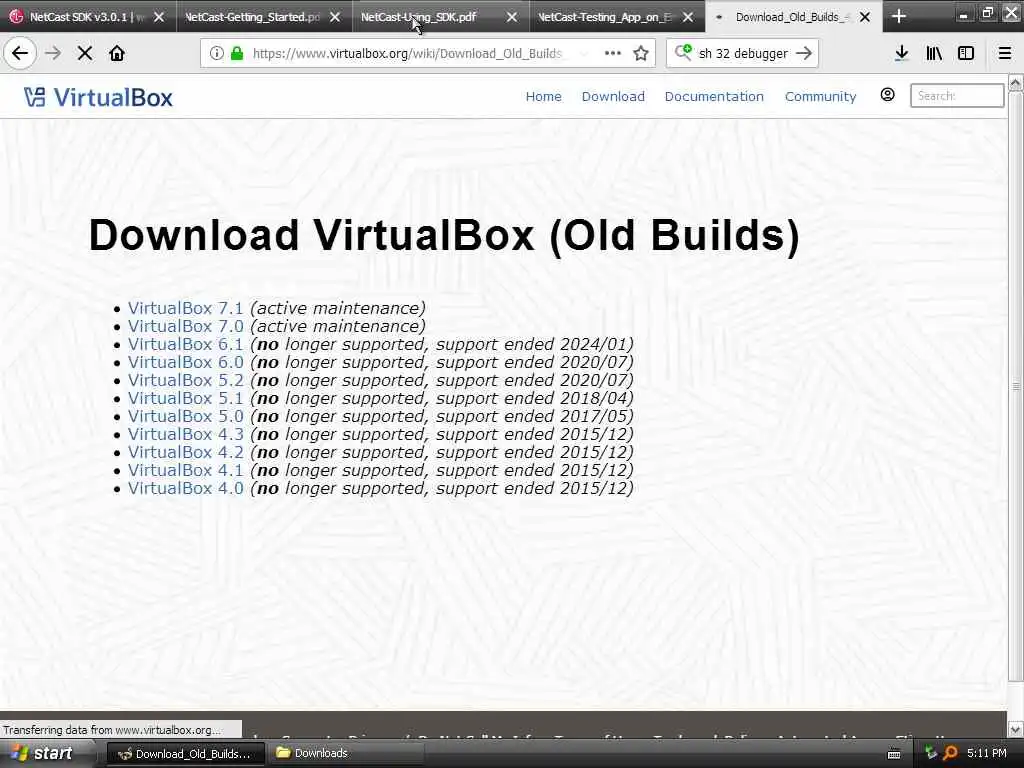Click 'support ended 2024/01' text
Screen dimensions: 1024x768
[x=533, y=344]
